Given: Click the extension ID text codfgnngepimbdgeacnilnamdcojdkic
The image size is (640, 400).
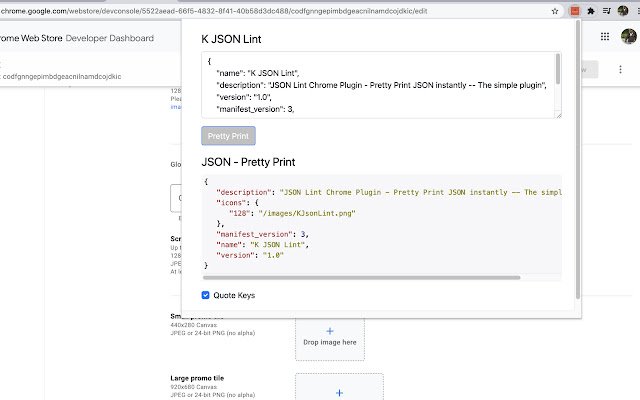Looking at the screenshot, I should [x=62, y=76].
